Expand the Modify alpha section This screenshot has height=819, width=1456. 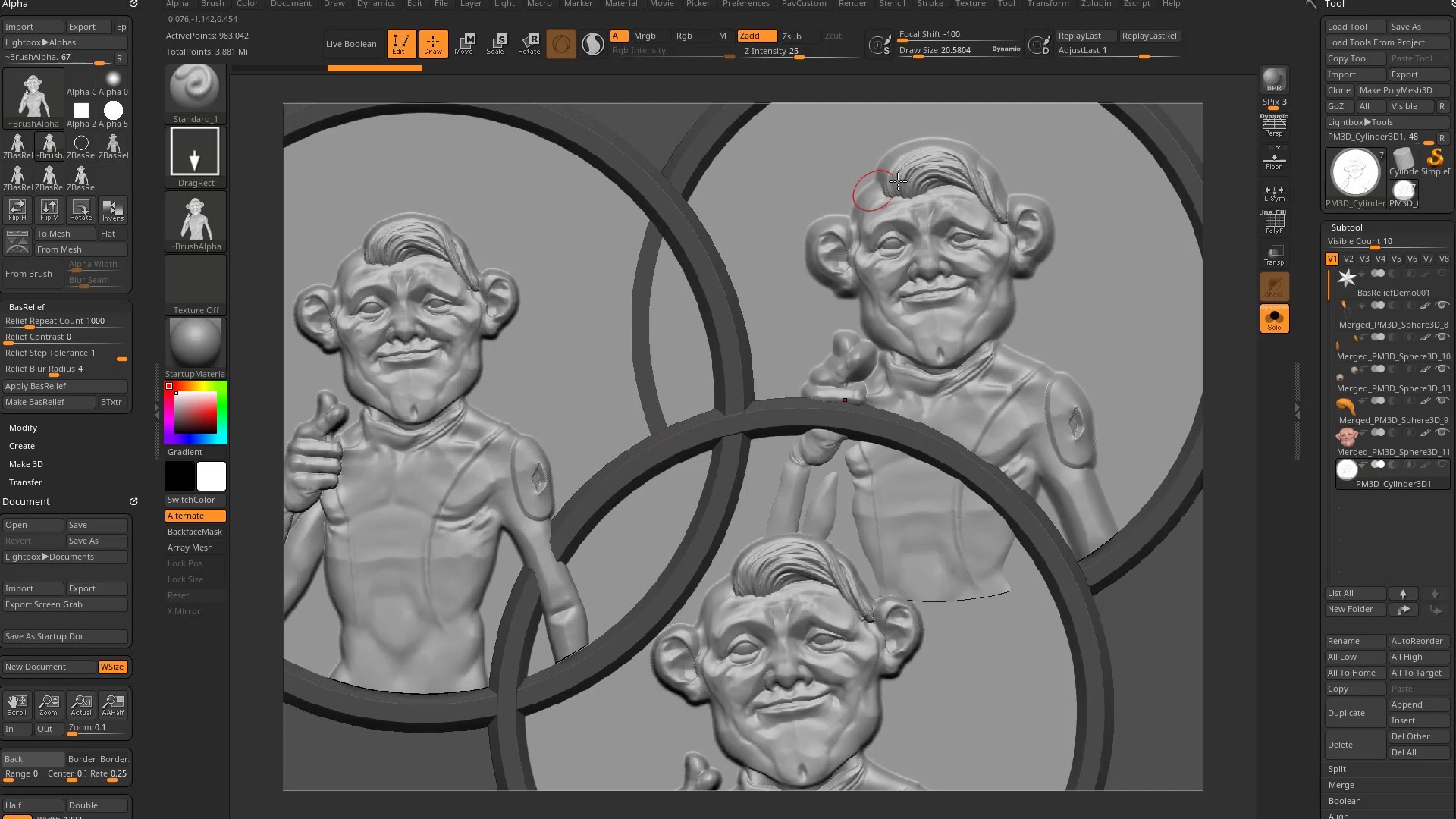23,428
